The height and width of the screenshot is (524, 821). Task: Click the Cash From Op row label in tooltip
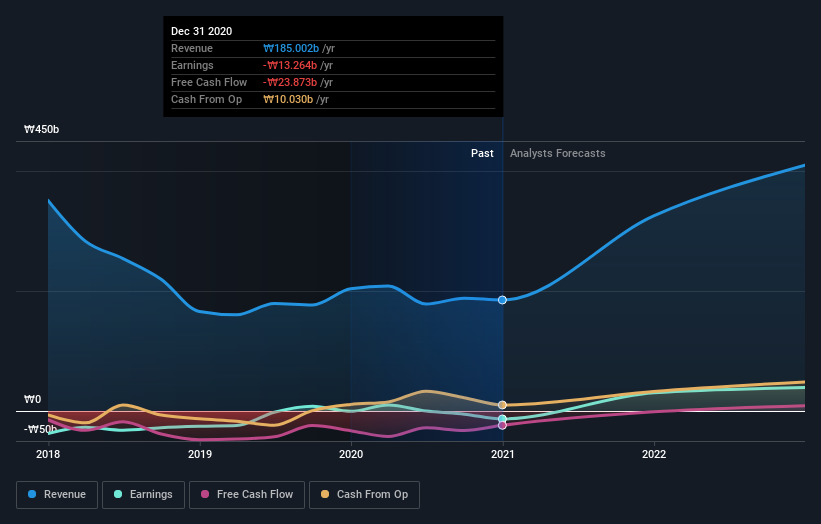point(206,99)
